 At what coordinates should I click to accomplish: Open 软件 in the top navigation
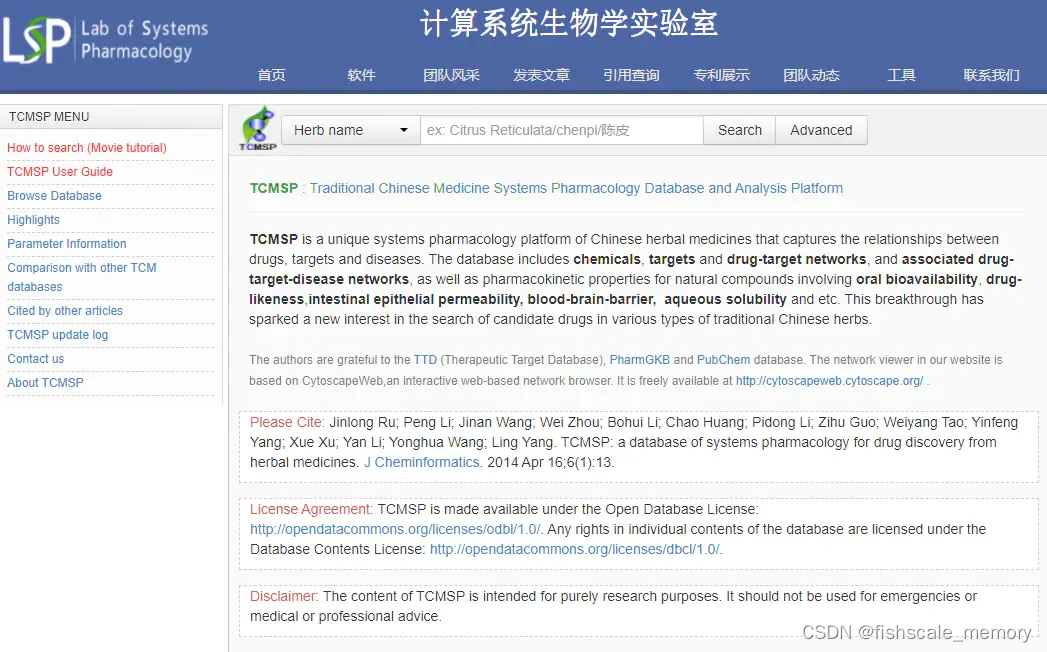(x=361, y=75)
